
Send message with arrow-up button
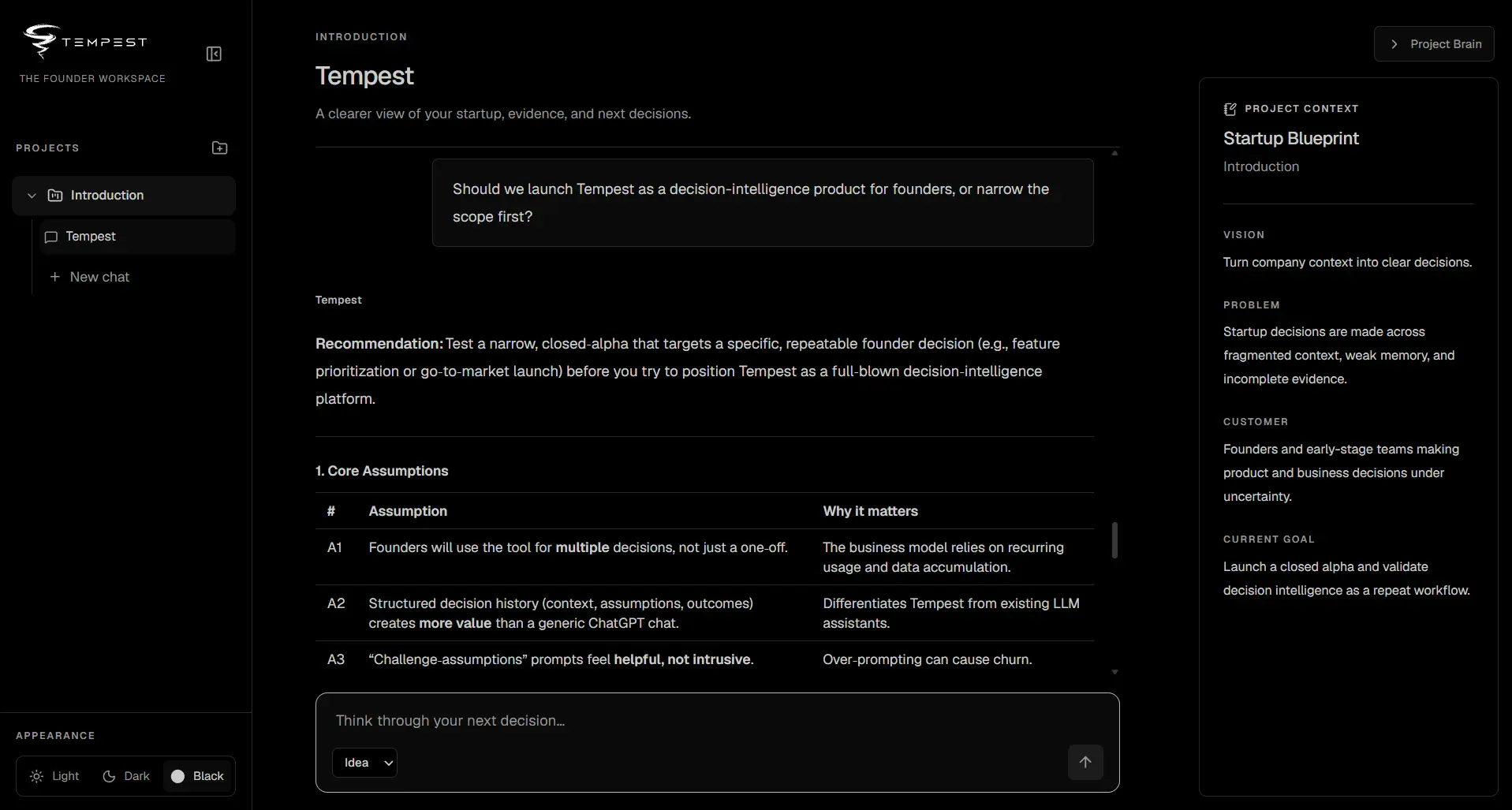(x=1085, y=762)
